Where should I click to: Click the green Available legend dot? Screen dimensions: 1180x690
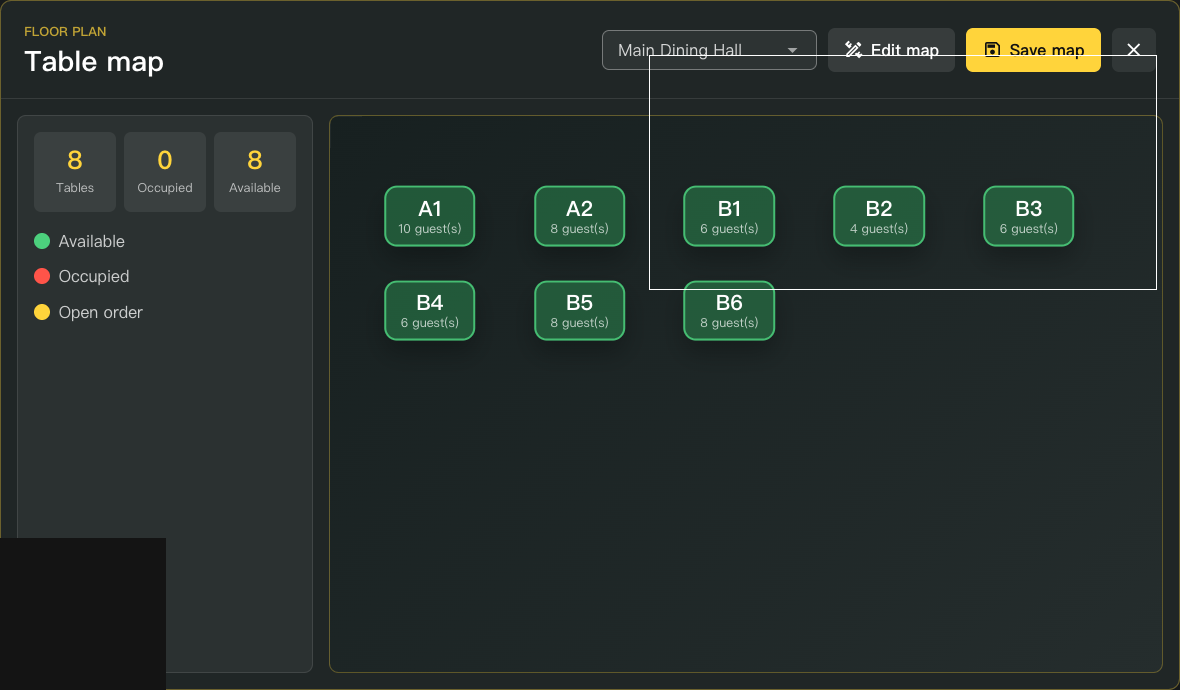(x=42, y=241)
